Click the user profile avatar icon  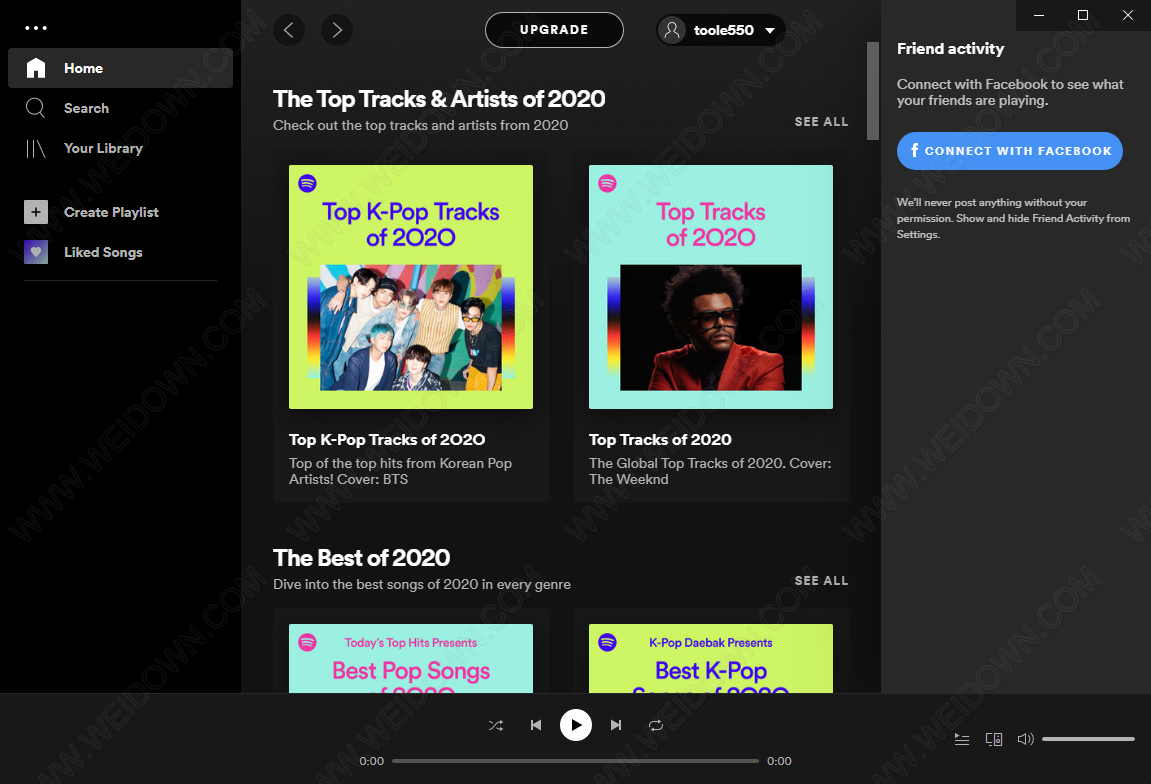tap(672, 30)
